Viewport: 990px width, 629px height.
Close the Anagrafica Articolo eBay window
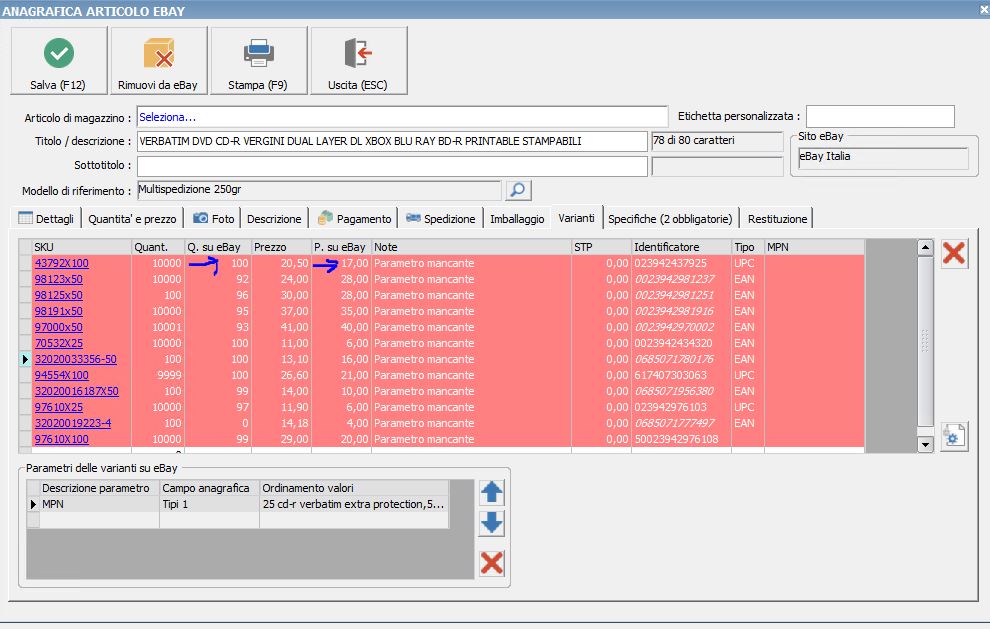click(984, 10)
